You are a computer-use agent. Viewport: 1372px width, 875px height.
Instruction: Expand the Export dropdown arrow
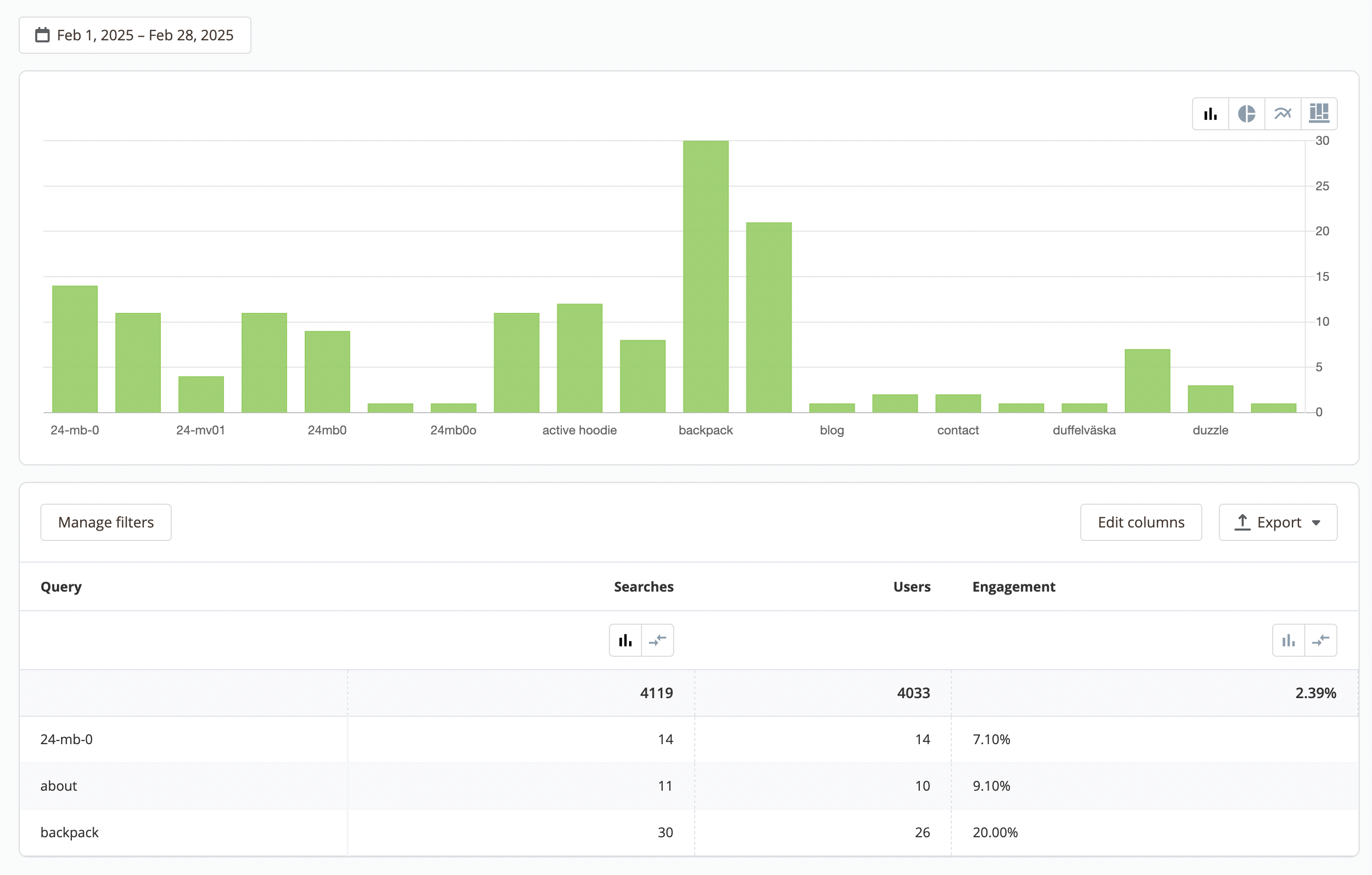1316,523
